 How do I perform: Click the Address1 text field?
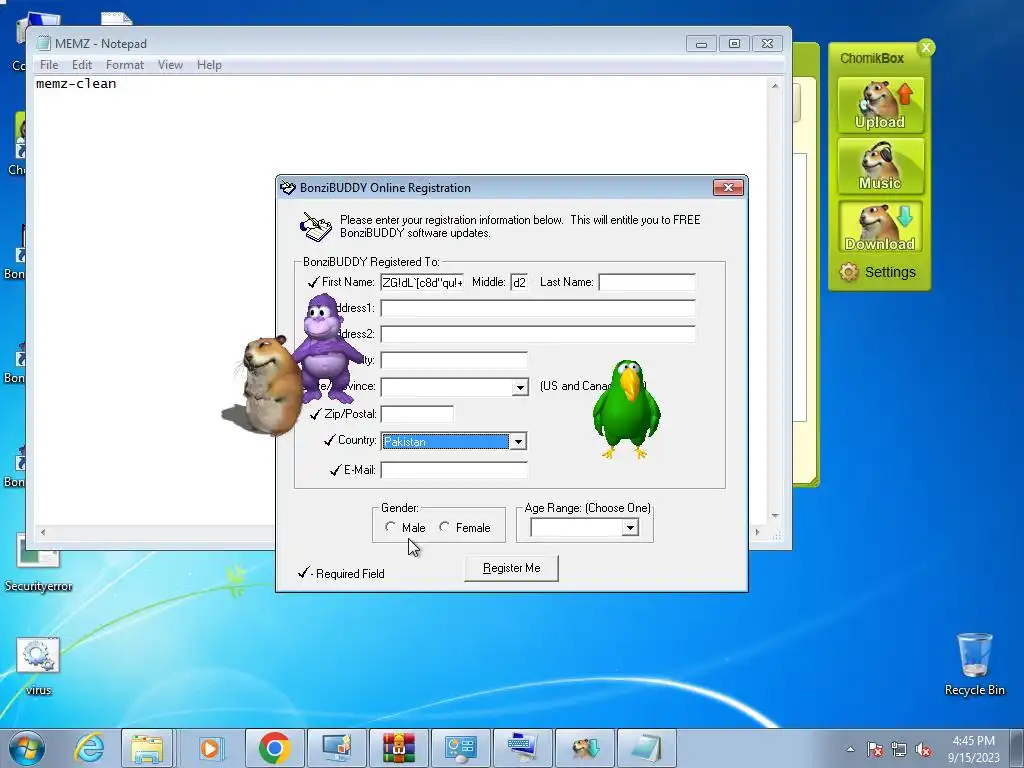tap(537, 308)
